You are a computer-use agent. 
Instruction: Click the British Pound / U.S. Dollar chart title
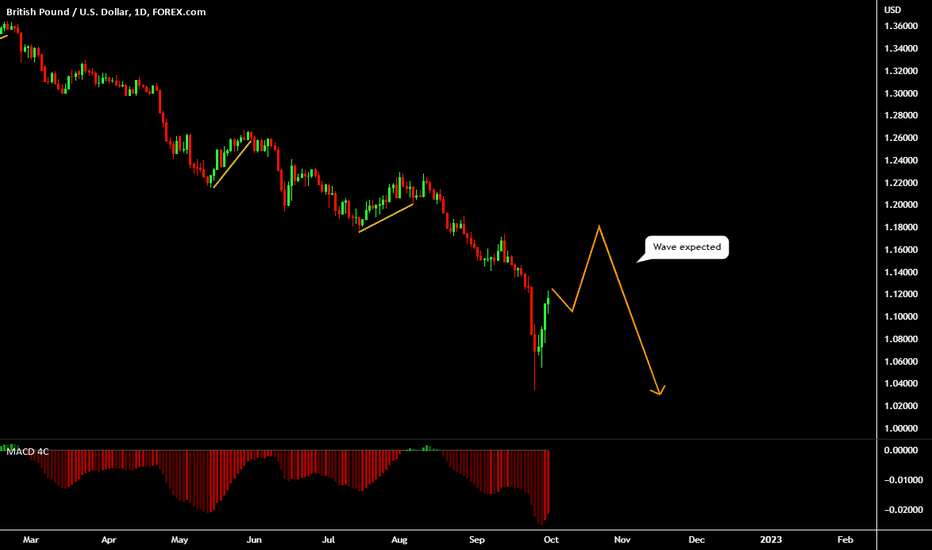(106, 12)
